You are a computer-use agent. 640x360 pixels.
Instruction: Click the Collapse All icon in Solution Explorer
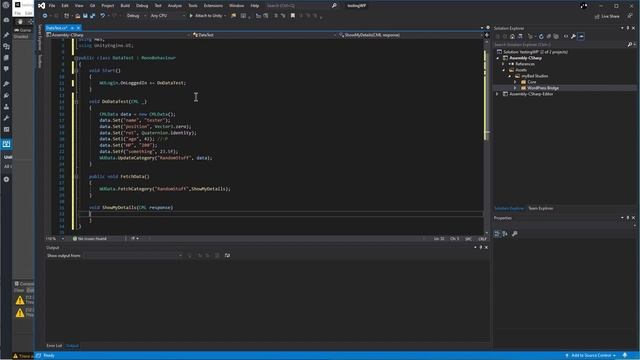click(x=549, y=36)
